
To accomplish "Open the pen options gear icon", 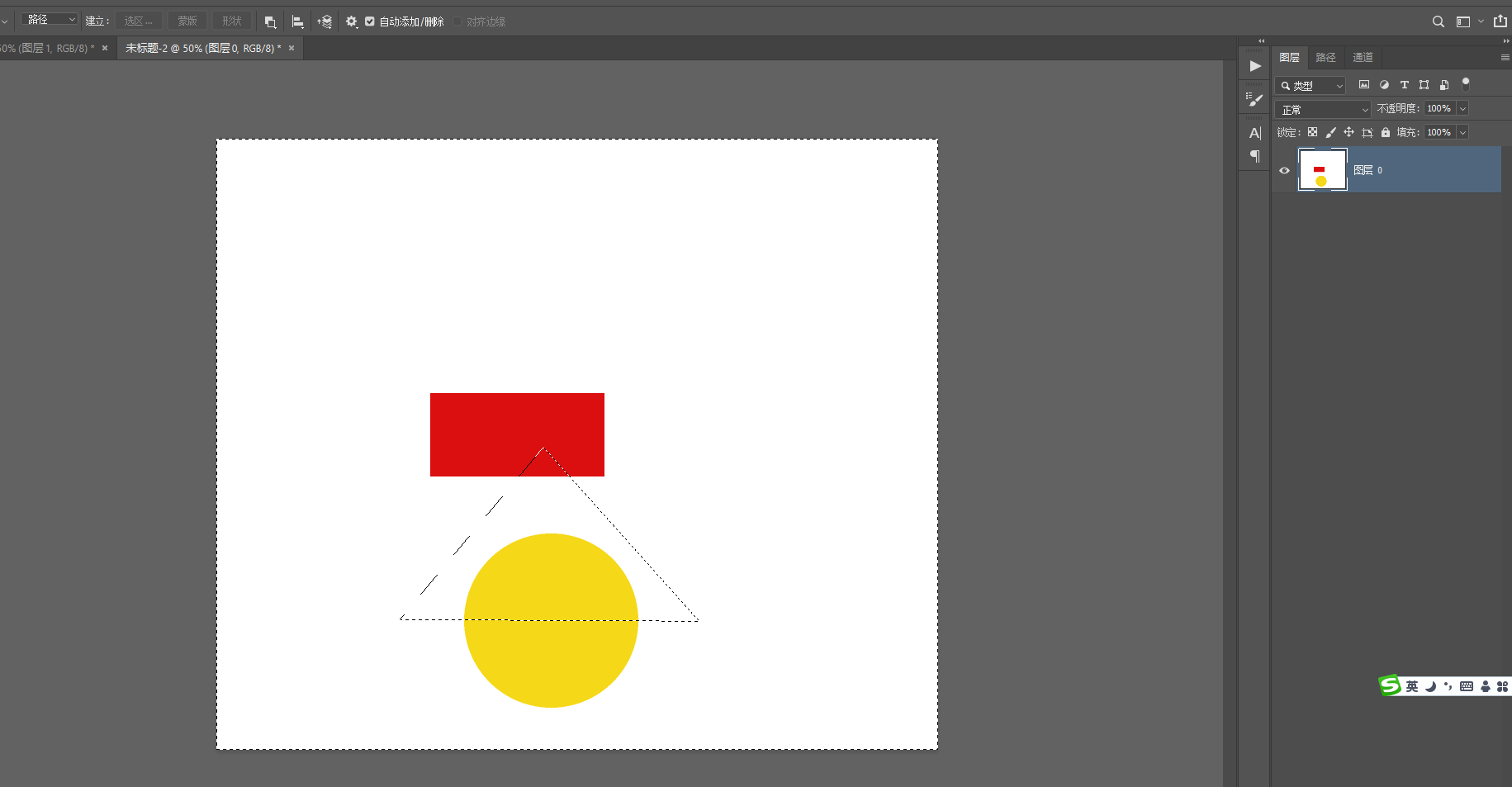I will 352,21.
